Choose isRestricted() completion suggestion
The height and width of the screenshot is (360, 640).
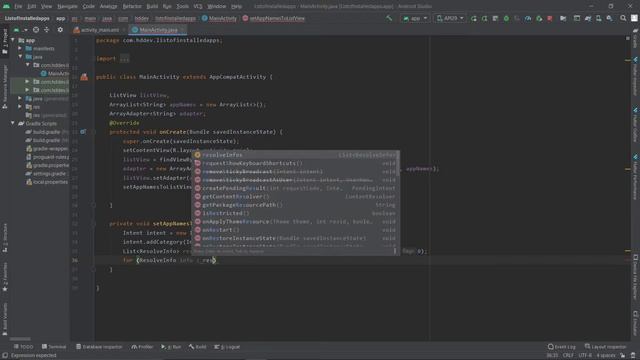pyautogui.click(x=296, y=213)
